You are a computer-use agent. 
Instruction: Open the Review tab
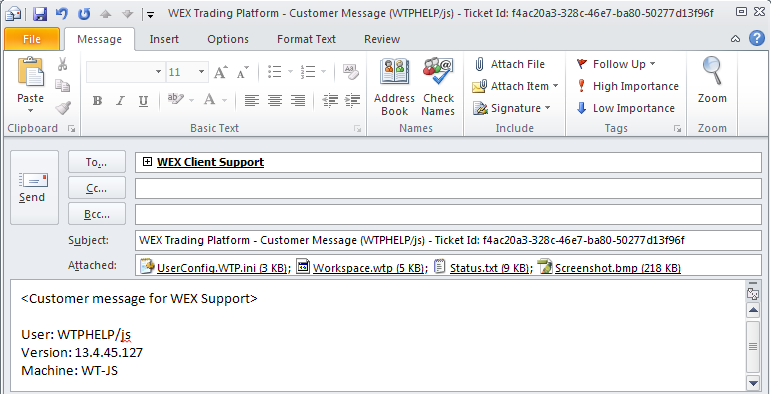382,39
